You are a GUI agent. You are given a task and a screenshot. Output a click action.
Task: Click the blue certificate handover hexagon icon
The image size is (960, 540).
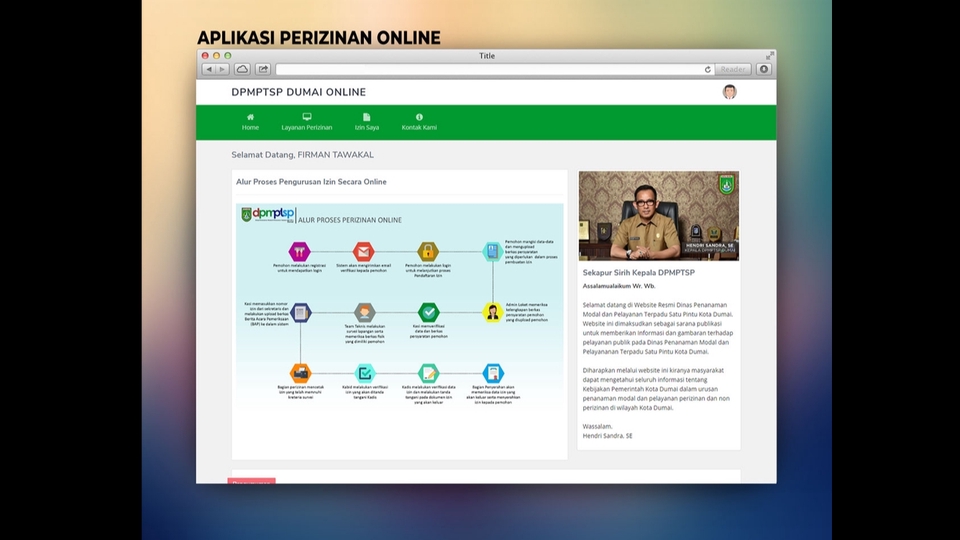click(x=493, y=373)
